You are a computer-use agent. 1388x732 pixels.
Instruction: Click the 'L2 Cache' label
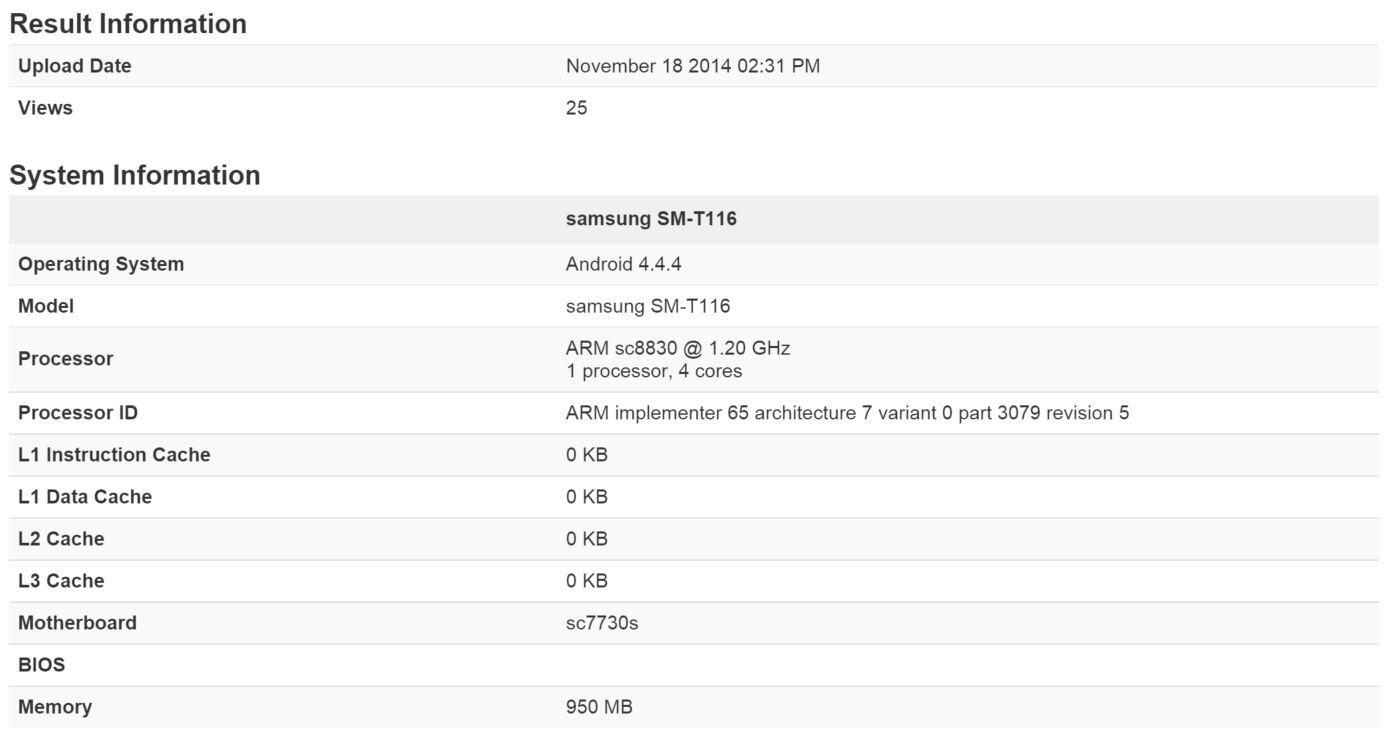click(61, 539)
